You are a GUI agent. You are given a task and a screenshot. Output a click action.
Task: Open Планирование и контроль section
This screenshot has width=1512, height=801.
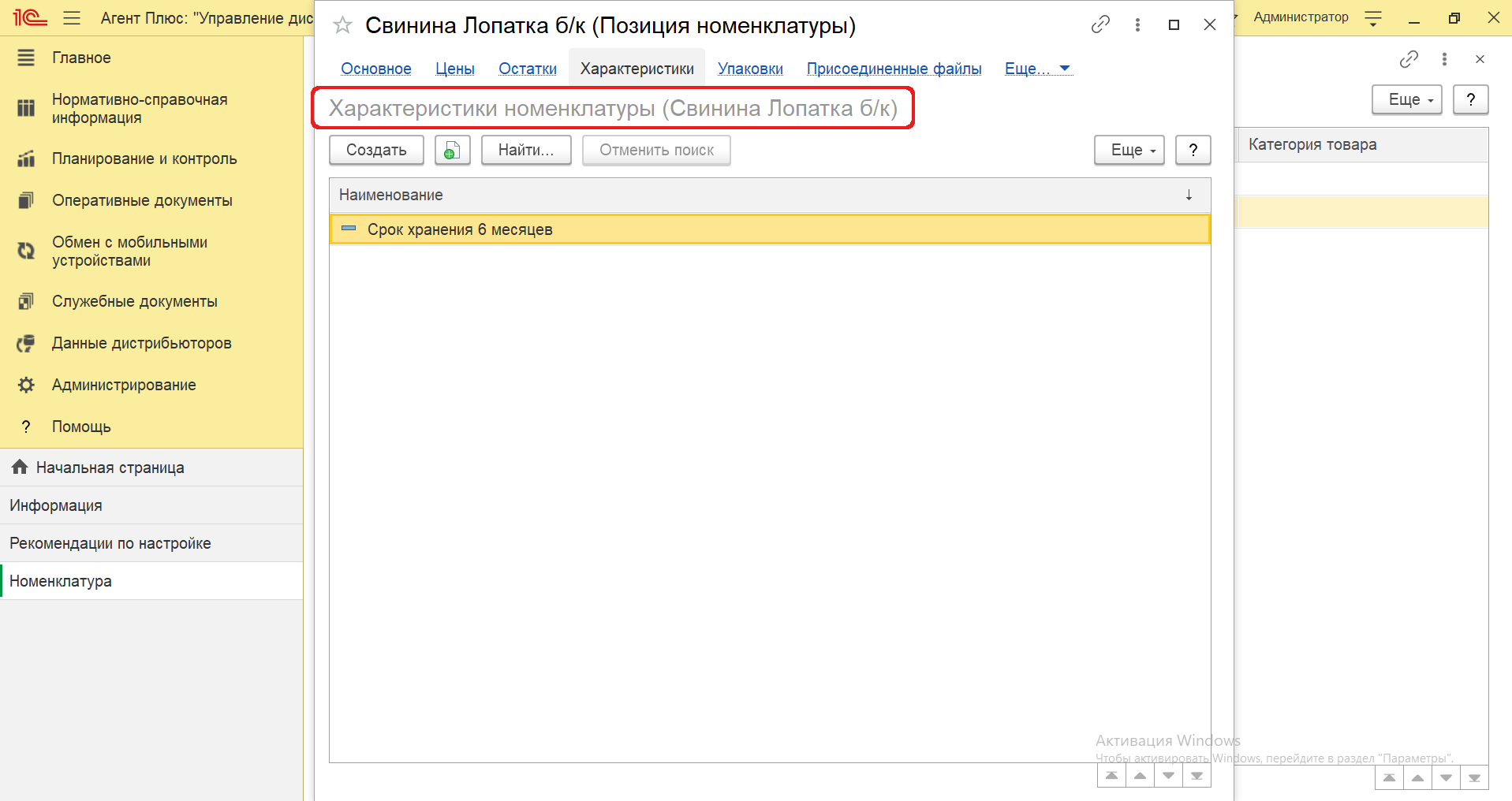(144, 158)
